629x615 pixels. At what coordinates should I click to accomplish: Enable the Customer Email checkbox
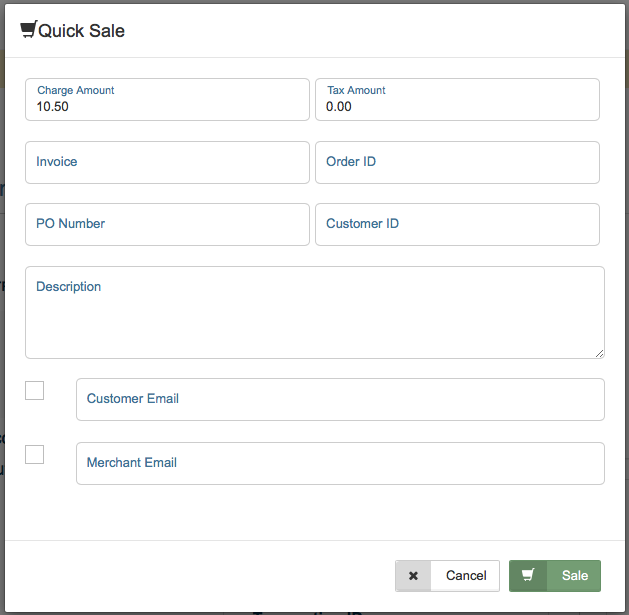pyautogui.click(x=35, y=390)
